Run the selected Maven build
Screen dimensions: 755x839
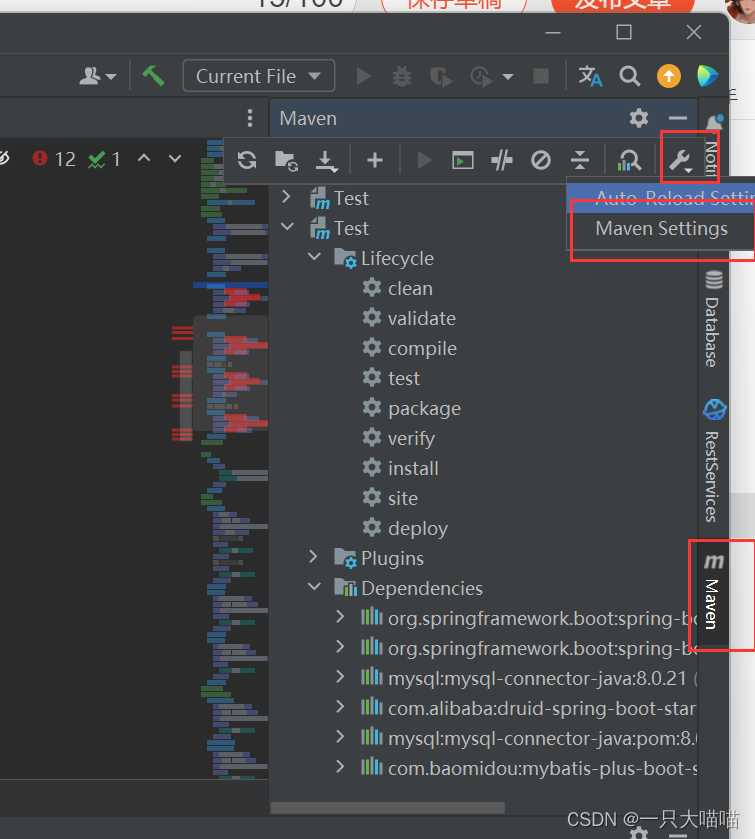[x=424, y=160]
